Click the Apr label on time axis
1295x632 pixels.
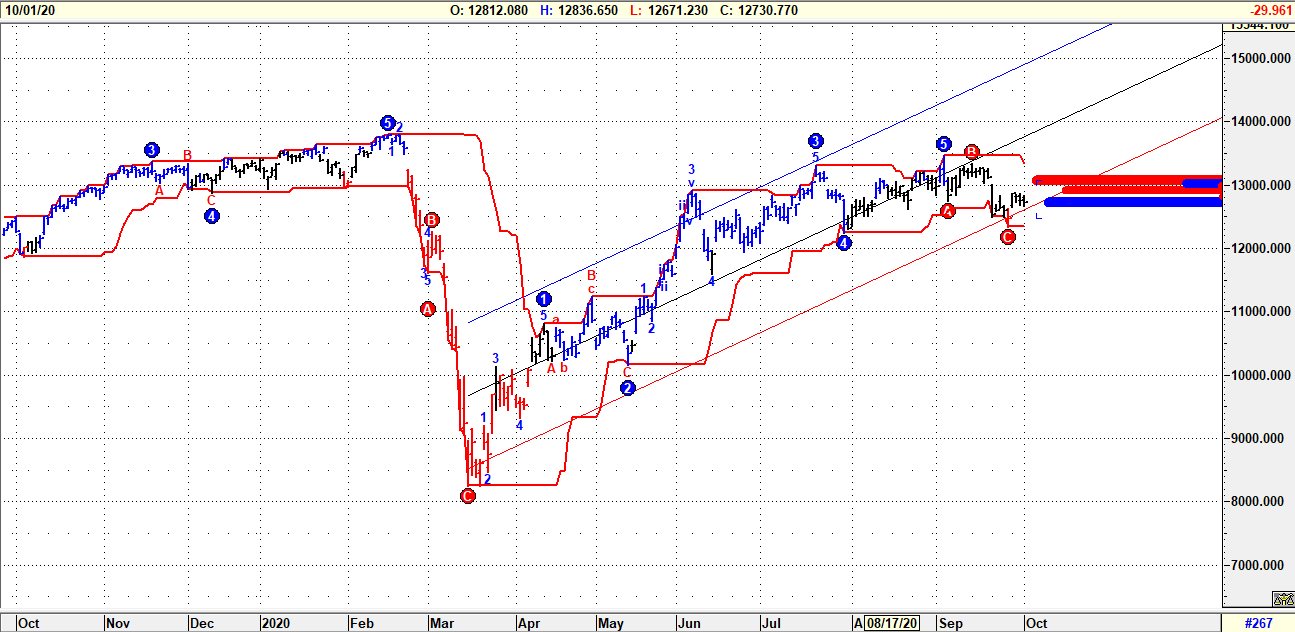tap(529, 623)
